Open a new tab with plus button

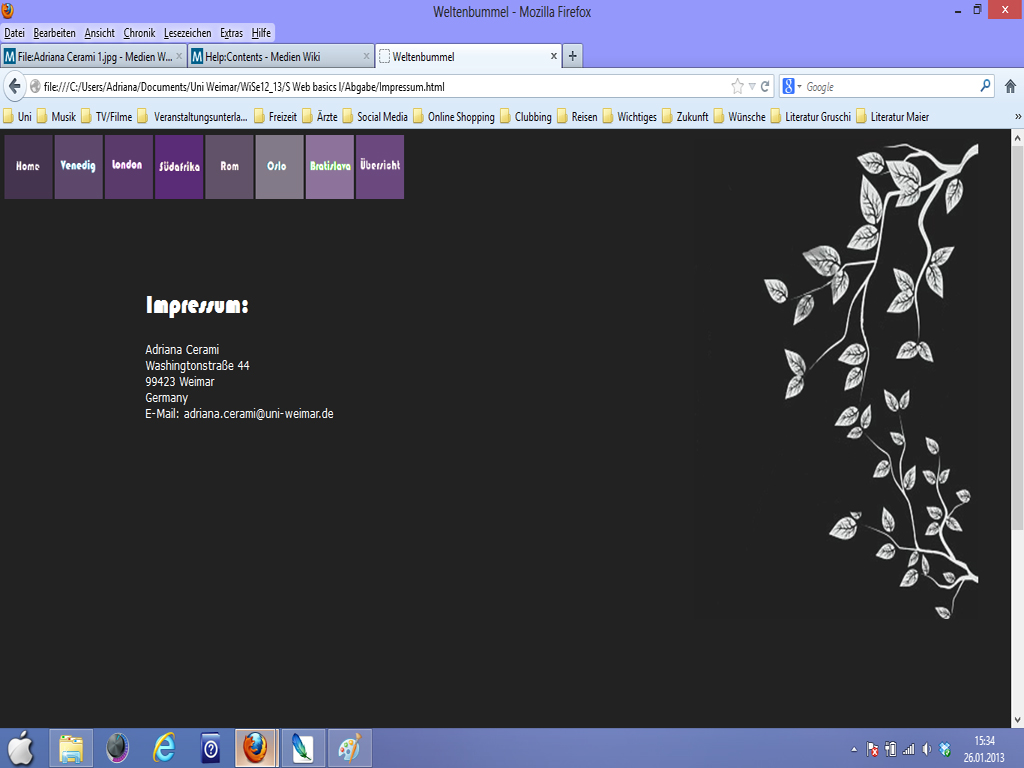click(x=572, y=56)
